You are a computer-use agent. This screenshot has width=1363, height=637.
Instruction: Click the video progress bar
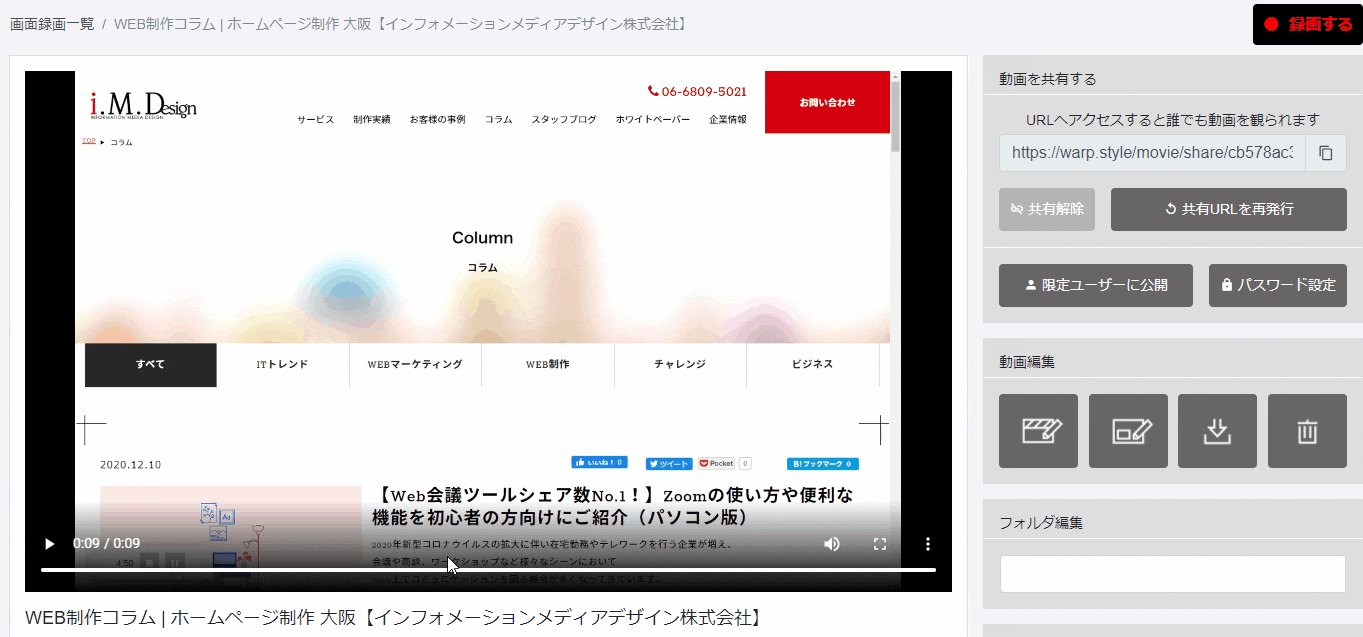coord(488,570)
